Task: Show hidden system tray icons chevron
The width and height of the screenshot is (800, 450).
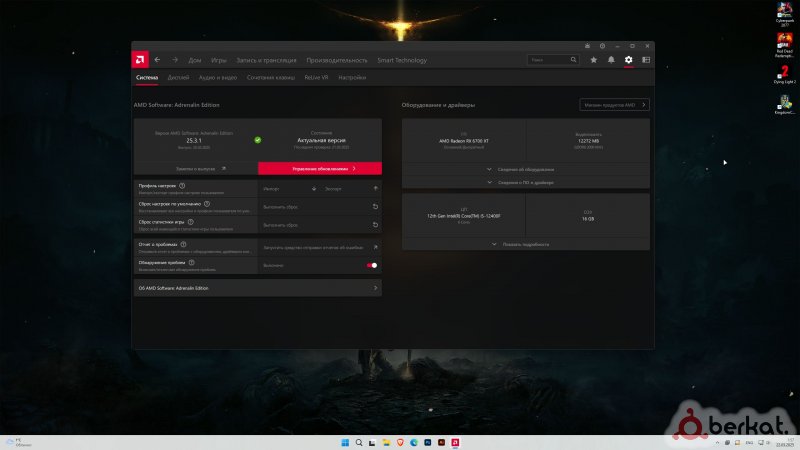Action: pos(717,442)
